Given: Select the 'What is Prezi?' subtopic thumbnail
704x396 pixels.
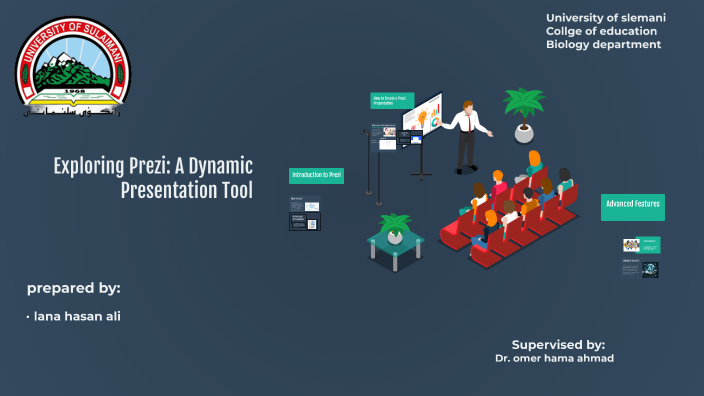Looking at the screenshot, I should [x=304, y=204].
